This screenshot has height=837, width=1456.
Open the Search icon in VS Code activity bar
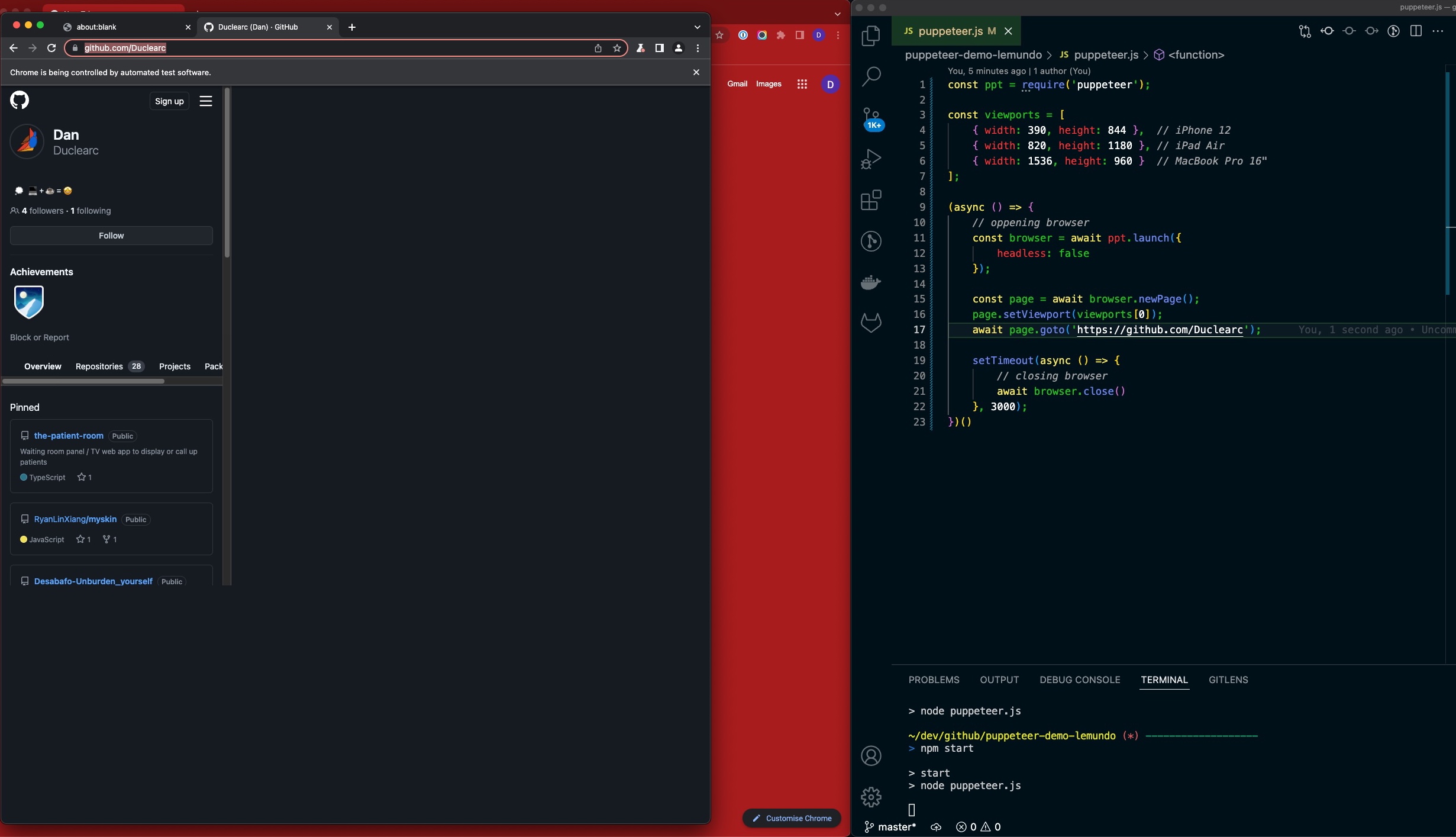tap(871, 76)
